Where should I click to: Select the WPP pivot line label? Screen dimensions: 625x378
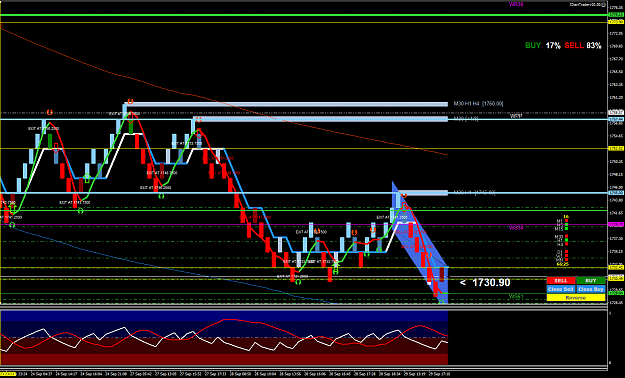pos(516,116)
